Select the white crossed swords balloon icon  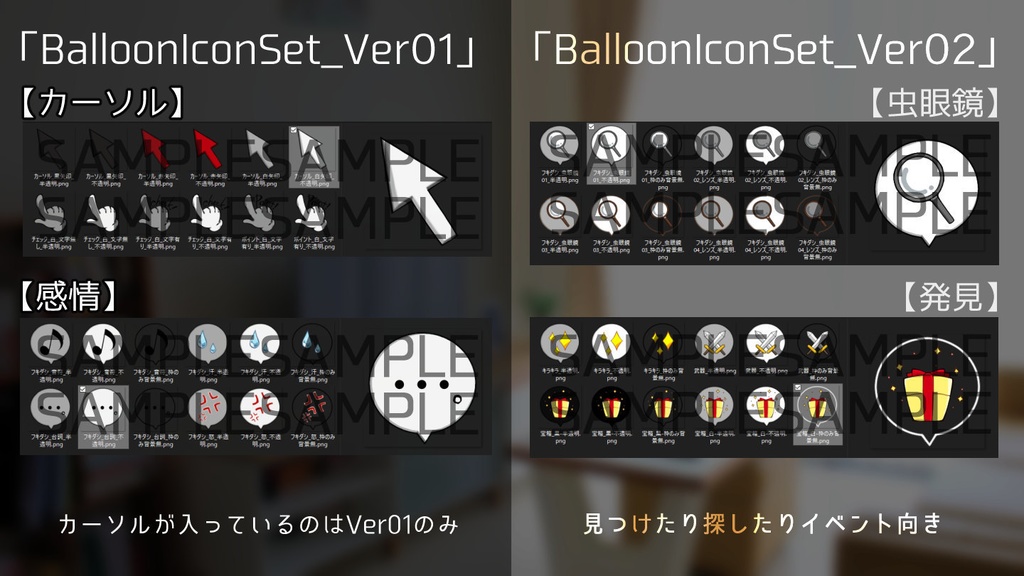766,352
